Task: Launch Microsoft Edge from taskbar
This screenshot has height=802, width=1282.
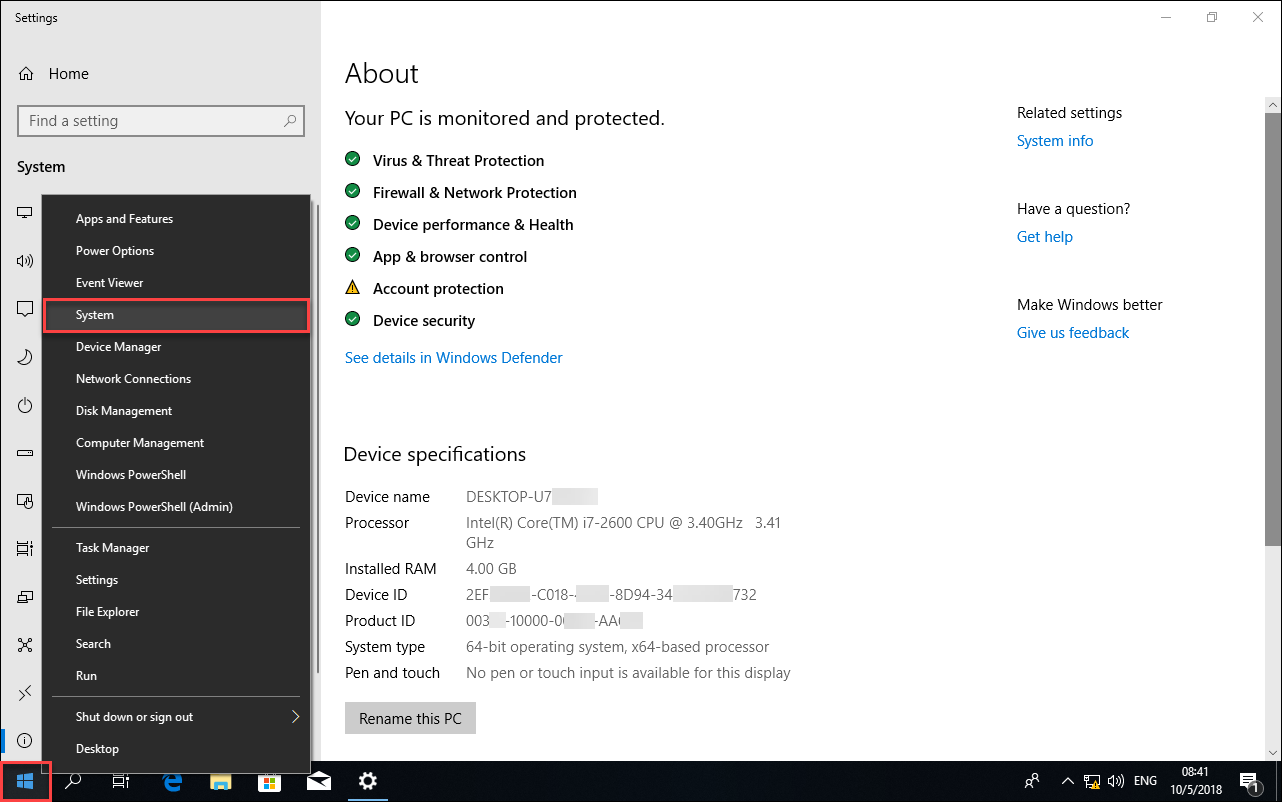Action: coord(172,781)
